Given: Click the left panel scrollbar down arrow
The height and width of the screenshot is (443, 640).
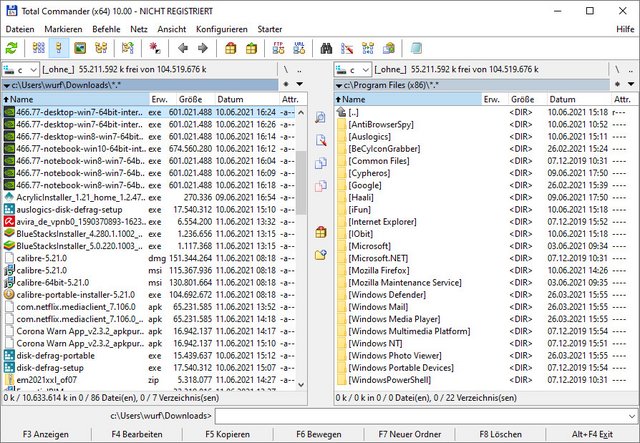Looking at the screenshot, I should [x=301, y=385].
